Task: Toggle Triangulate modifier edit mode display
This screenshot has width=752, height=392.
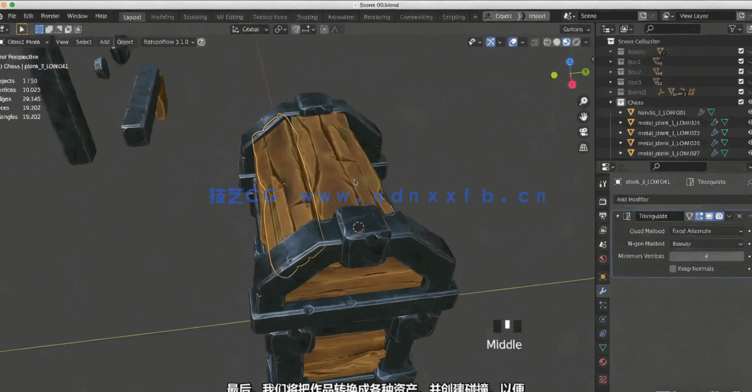Action: point(699,216)
